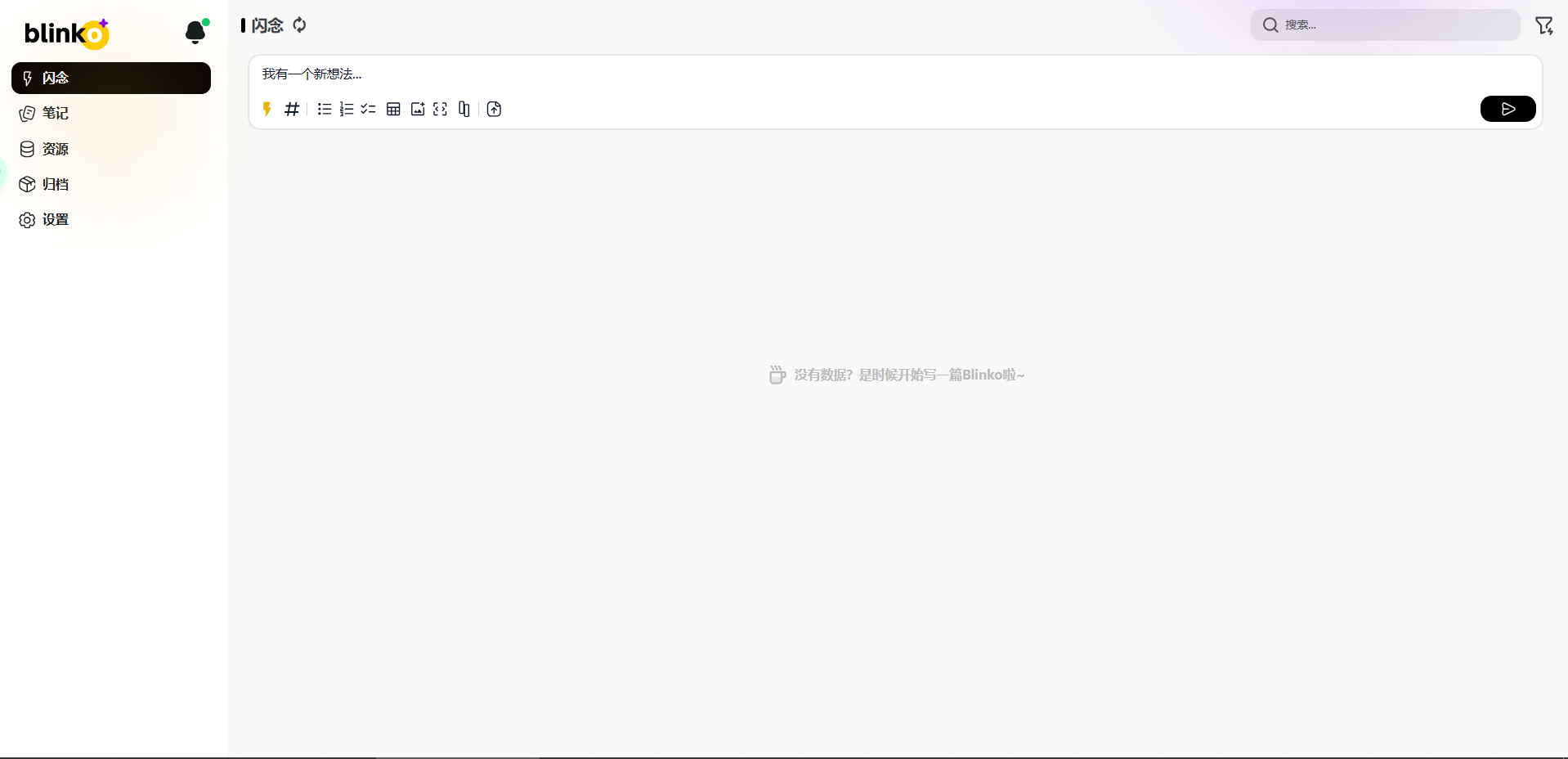Click the blinko logo

(x=66, y=33)
